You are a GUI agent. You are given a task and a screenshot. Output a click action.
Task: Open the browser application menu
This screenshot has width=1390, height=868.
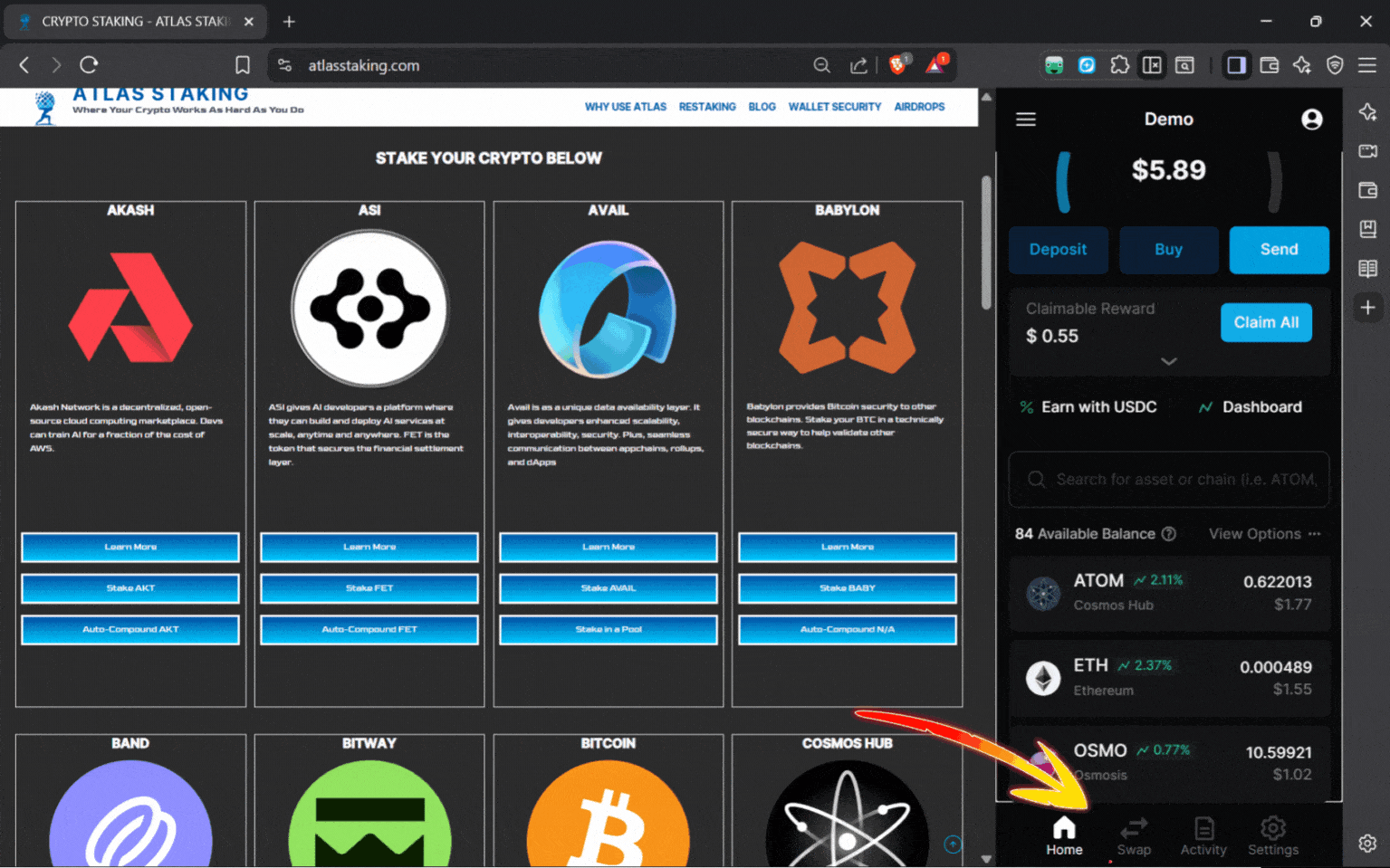click(1368, 64)
